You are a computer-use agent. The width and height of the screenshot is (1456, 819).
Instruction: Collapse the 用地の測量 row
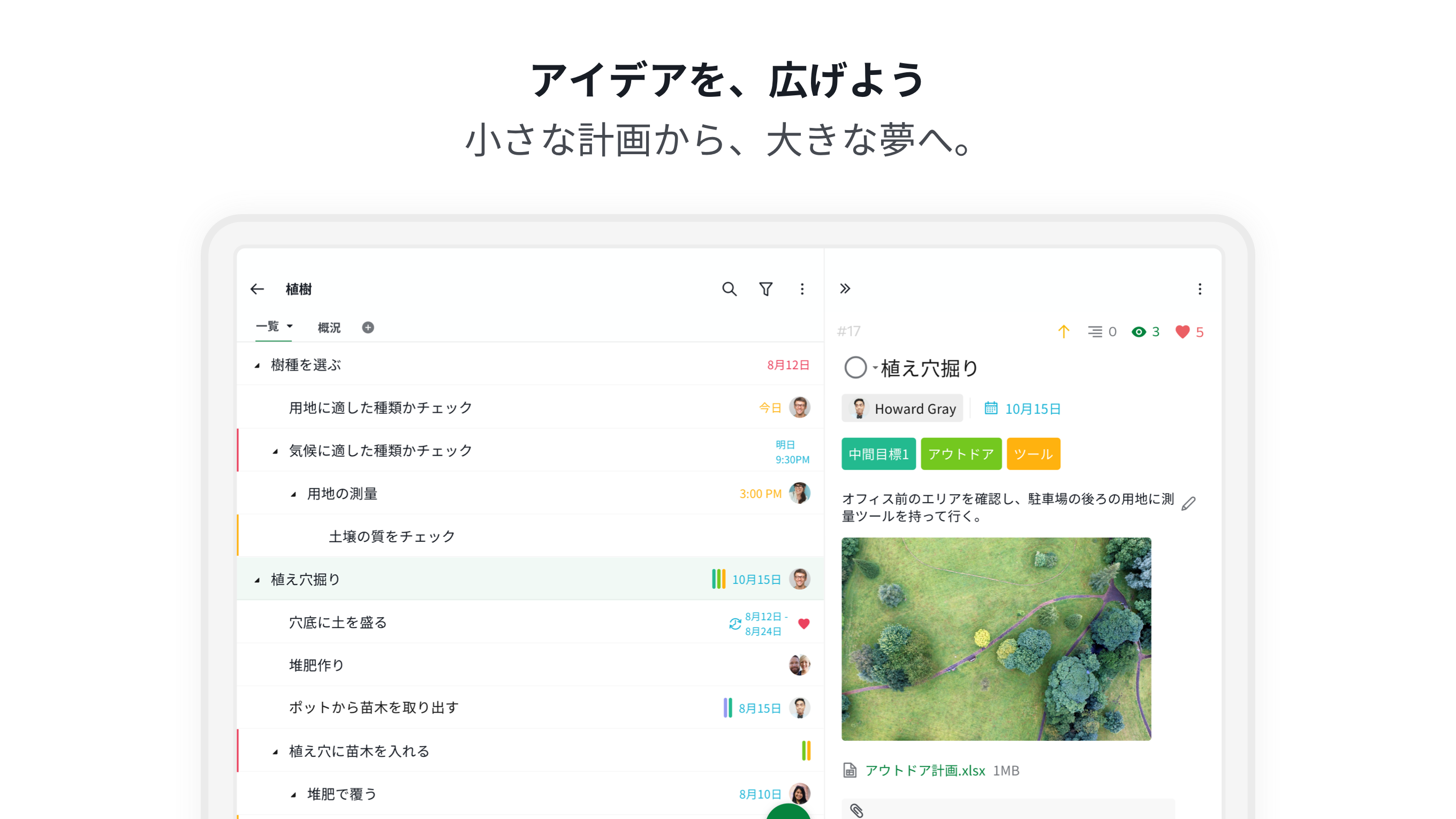[x=293, y=495]
